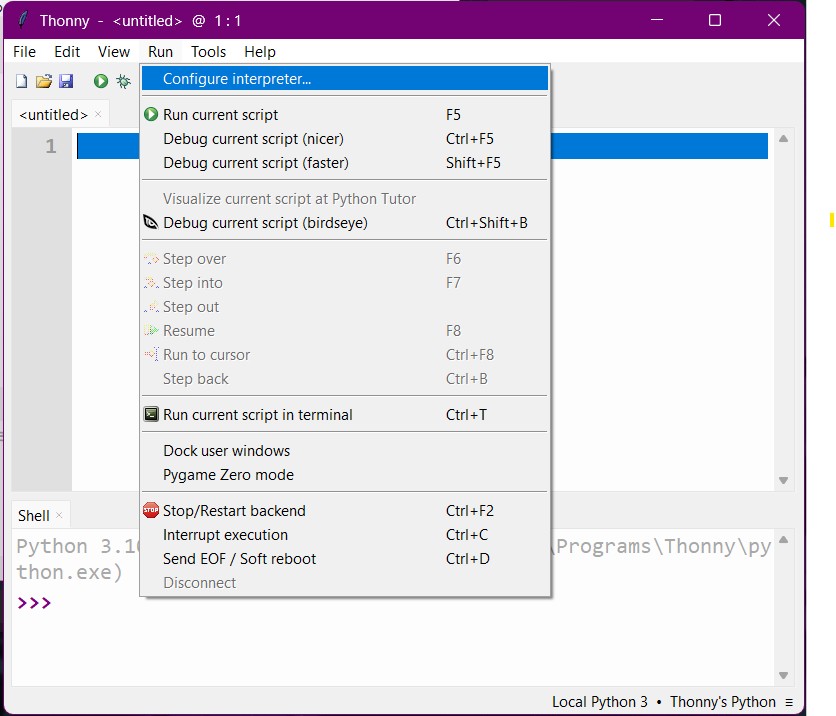Select Disconnect menu entry
The image size is (836, 716).
point(345,582)
